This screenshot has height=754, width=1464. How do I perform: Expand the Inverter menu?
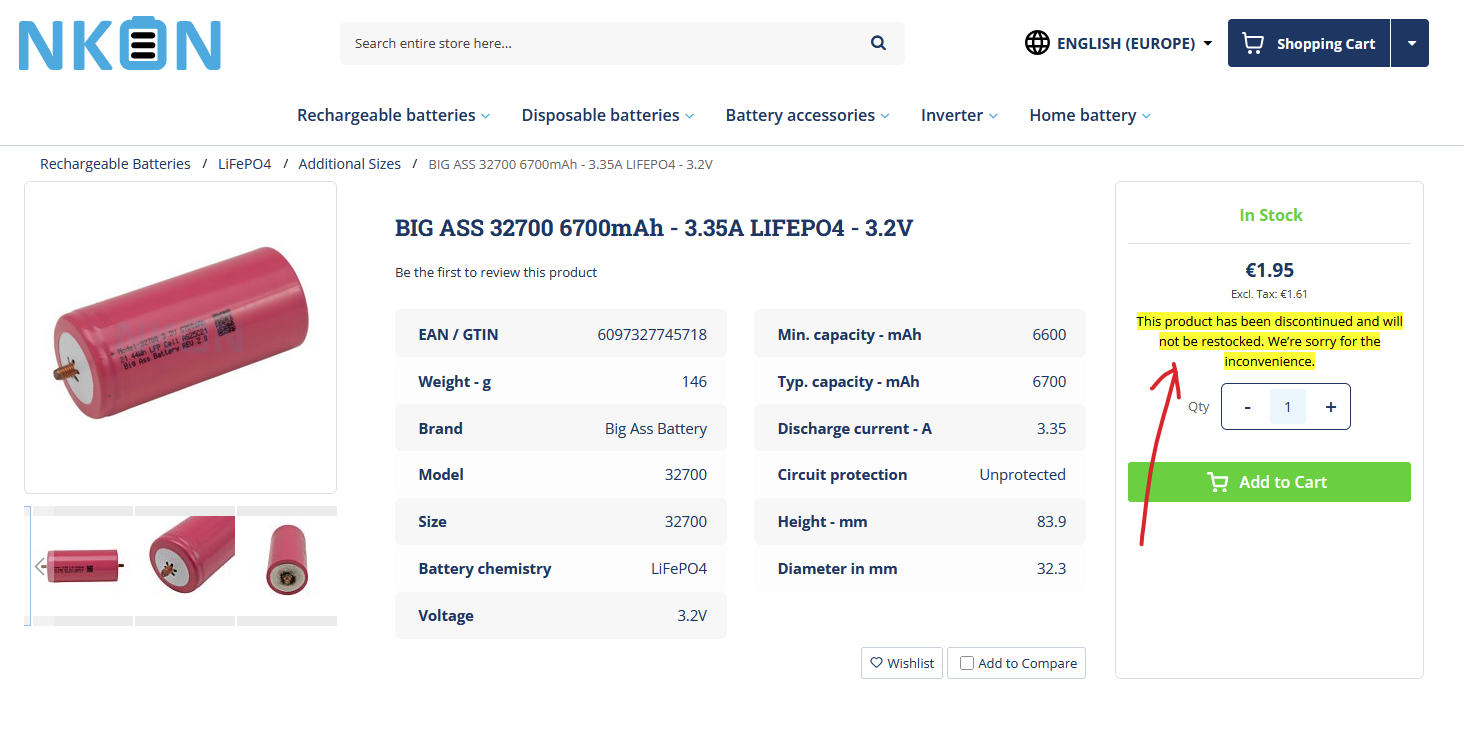(x=959, y=115)
